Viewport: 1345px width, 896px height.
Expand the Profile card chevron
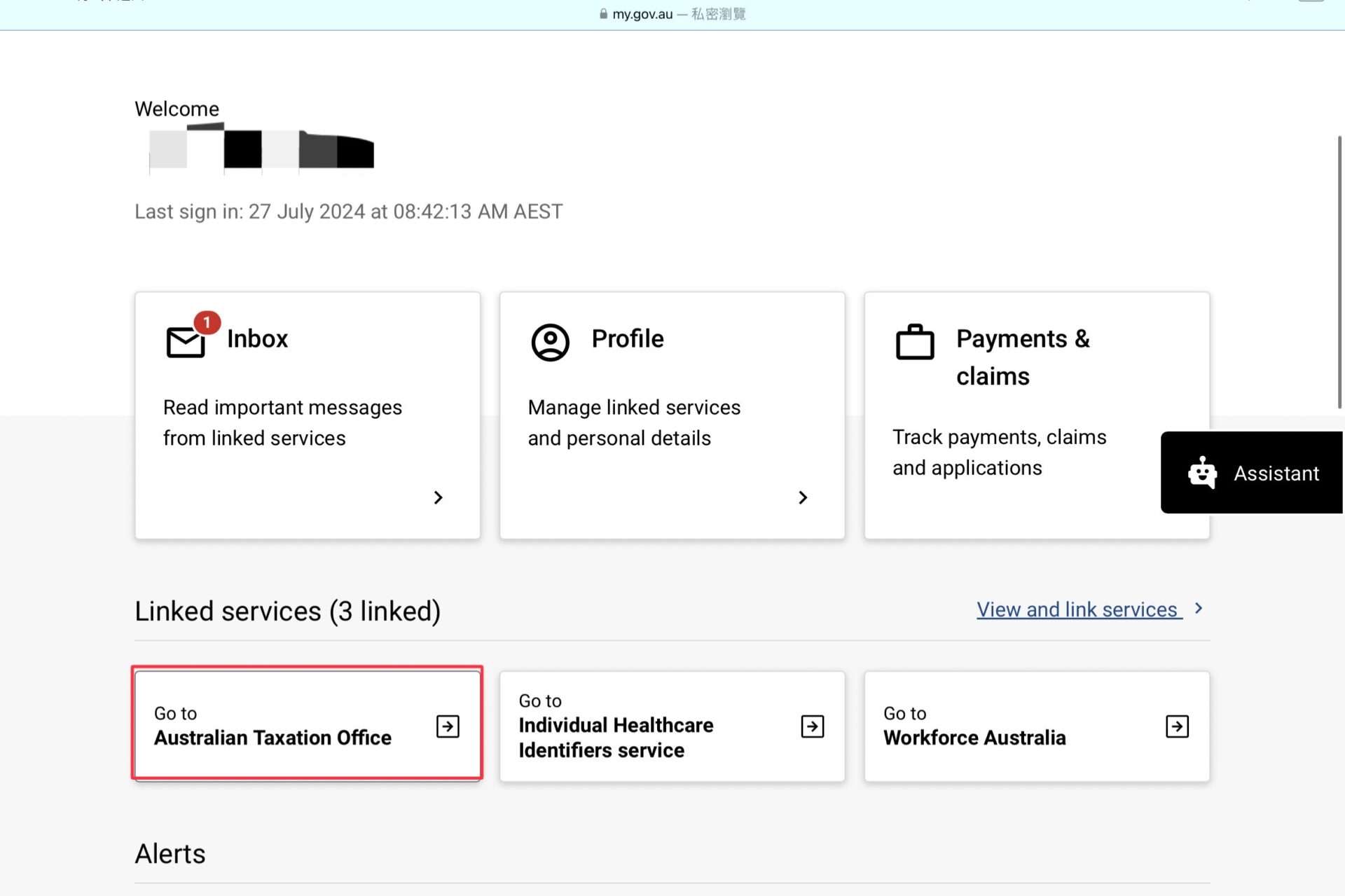803,497
